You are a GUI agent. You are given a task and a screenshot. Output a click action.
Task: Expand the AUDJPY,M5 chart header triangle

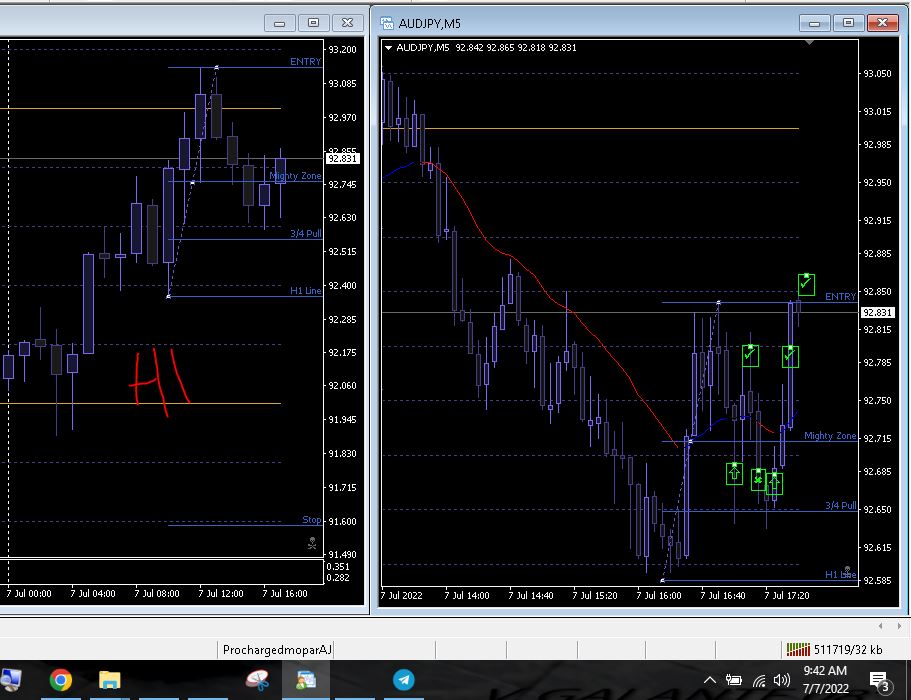[388, 47]
